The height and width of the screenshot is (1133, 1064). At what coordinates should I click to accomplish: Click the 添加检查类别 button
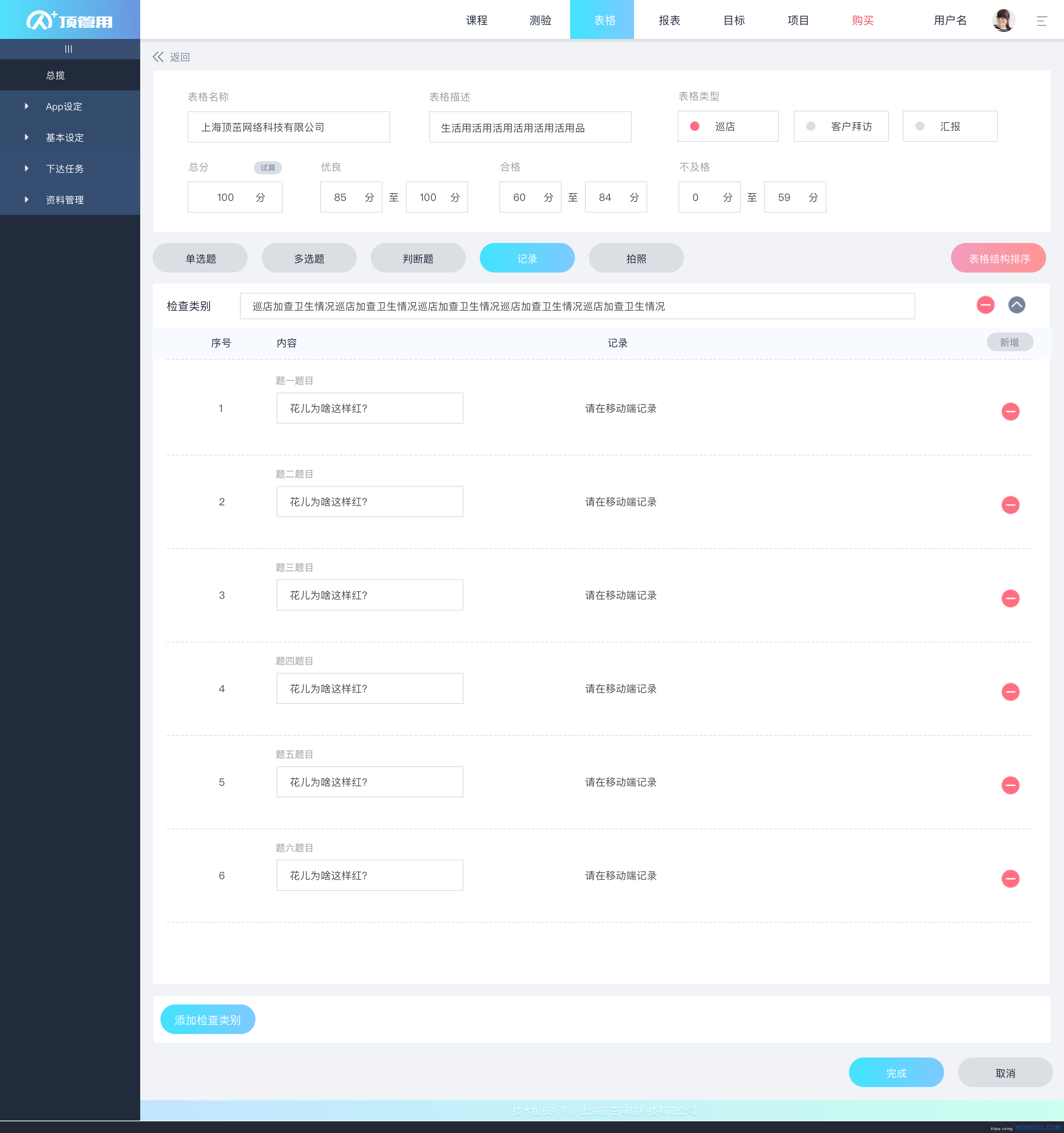[208, 1019]
